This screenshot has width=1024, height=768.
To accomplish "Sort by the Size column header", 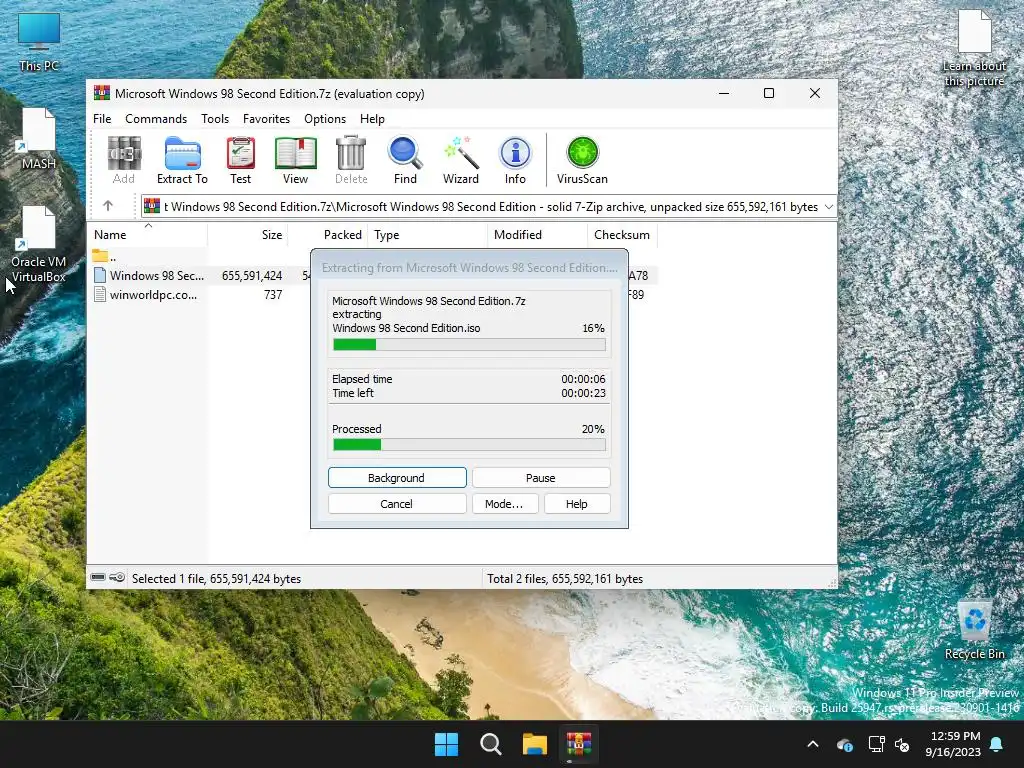I will (x=248, y=235).
